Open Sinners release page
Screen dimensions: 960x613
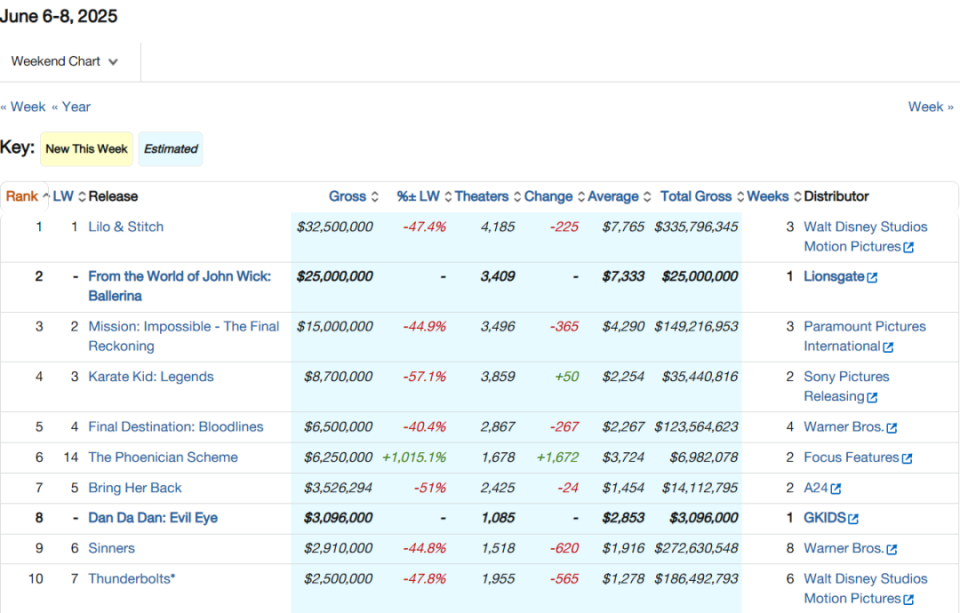pyautogui.click(x=111, y=548)
